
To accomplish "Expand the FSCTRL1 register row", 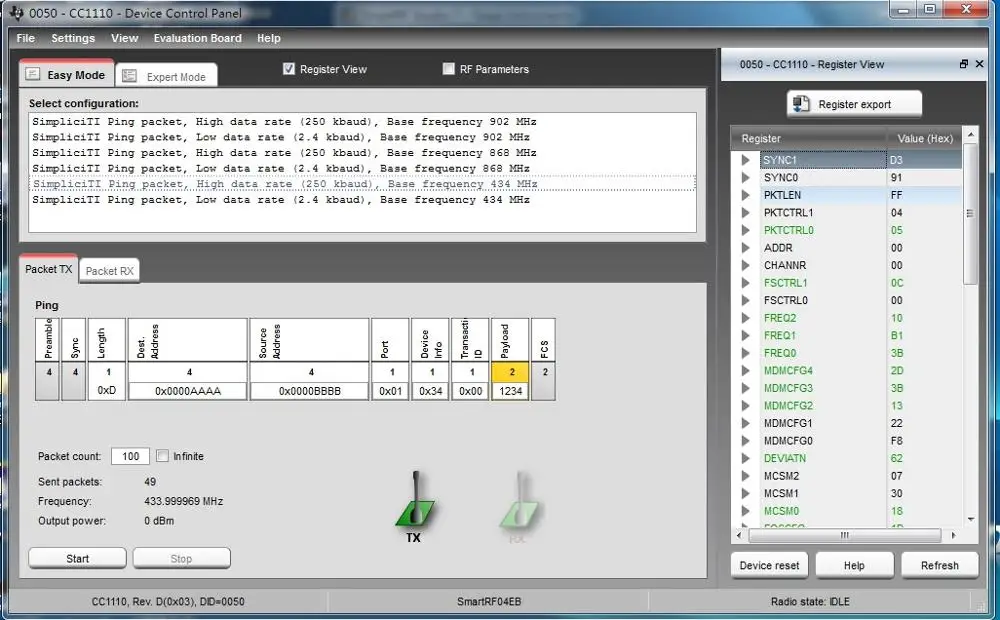I will pos(746,283).
